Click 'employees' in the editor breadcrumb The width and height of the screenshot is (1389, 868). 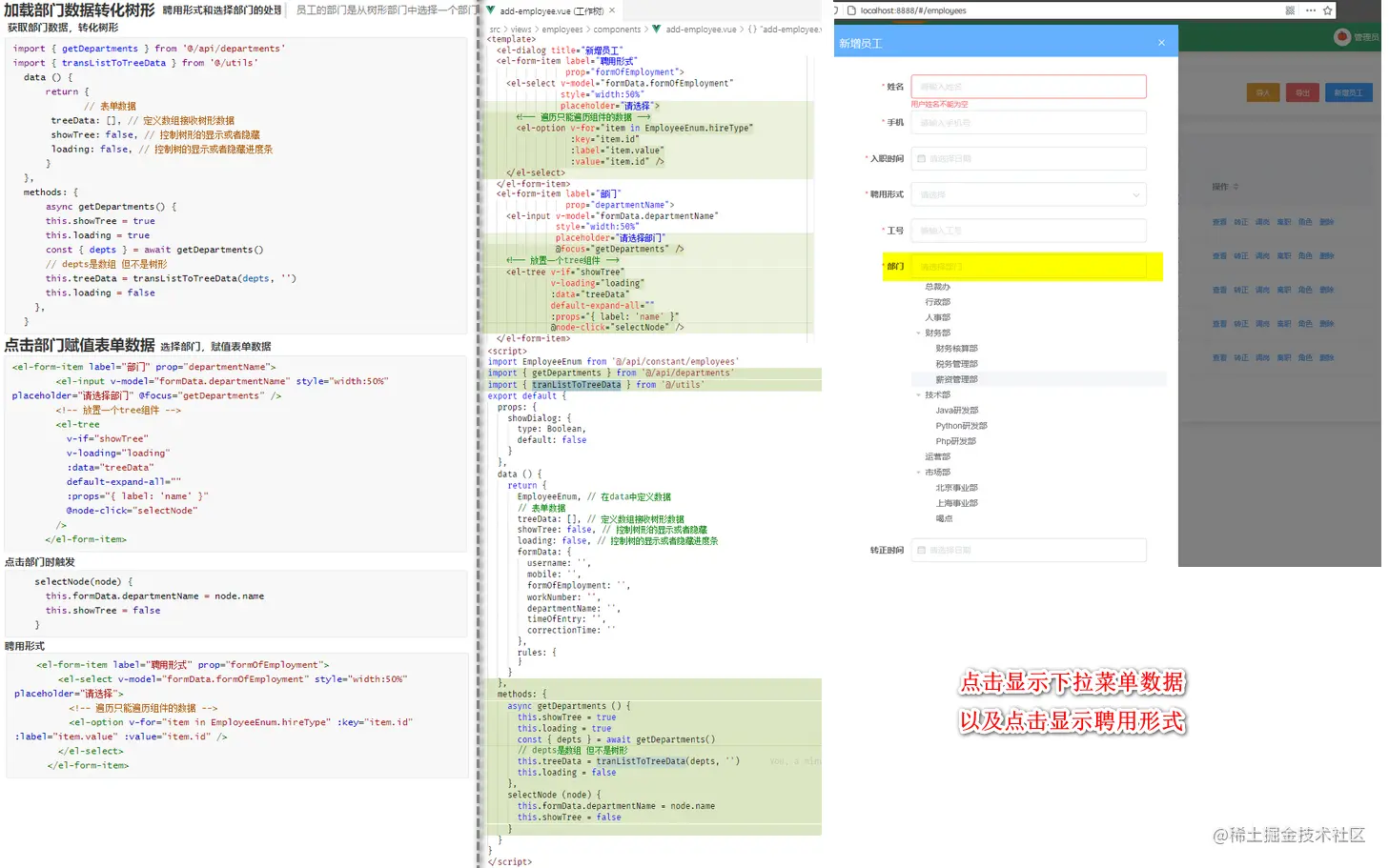point(562,30)
